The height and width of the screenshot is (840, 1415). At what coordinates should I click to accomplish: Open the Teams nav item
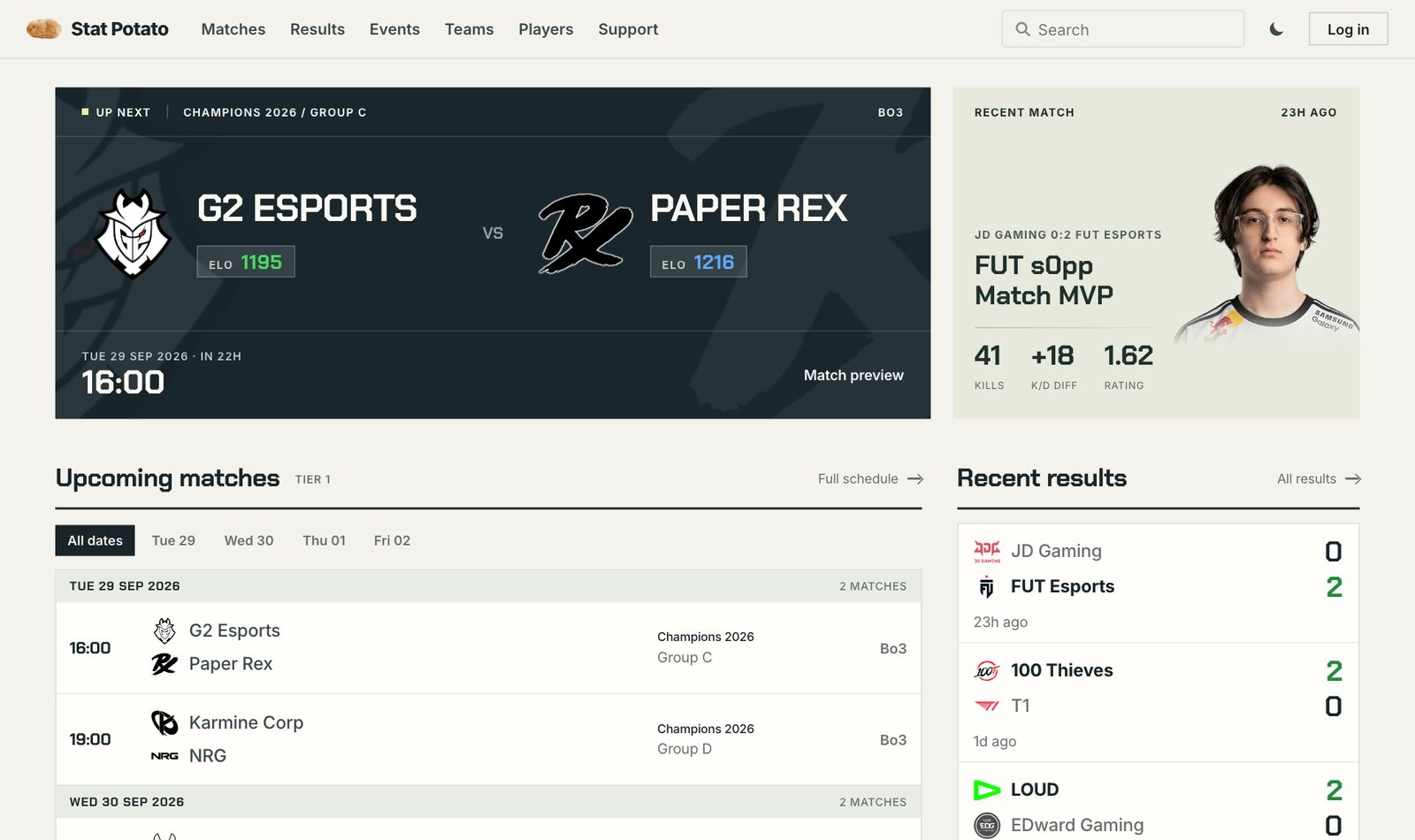(x=470, y=29)
